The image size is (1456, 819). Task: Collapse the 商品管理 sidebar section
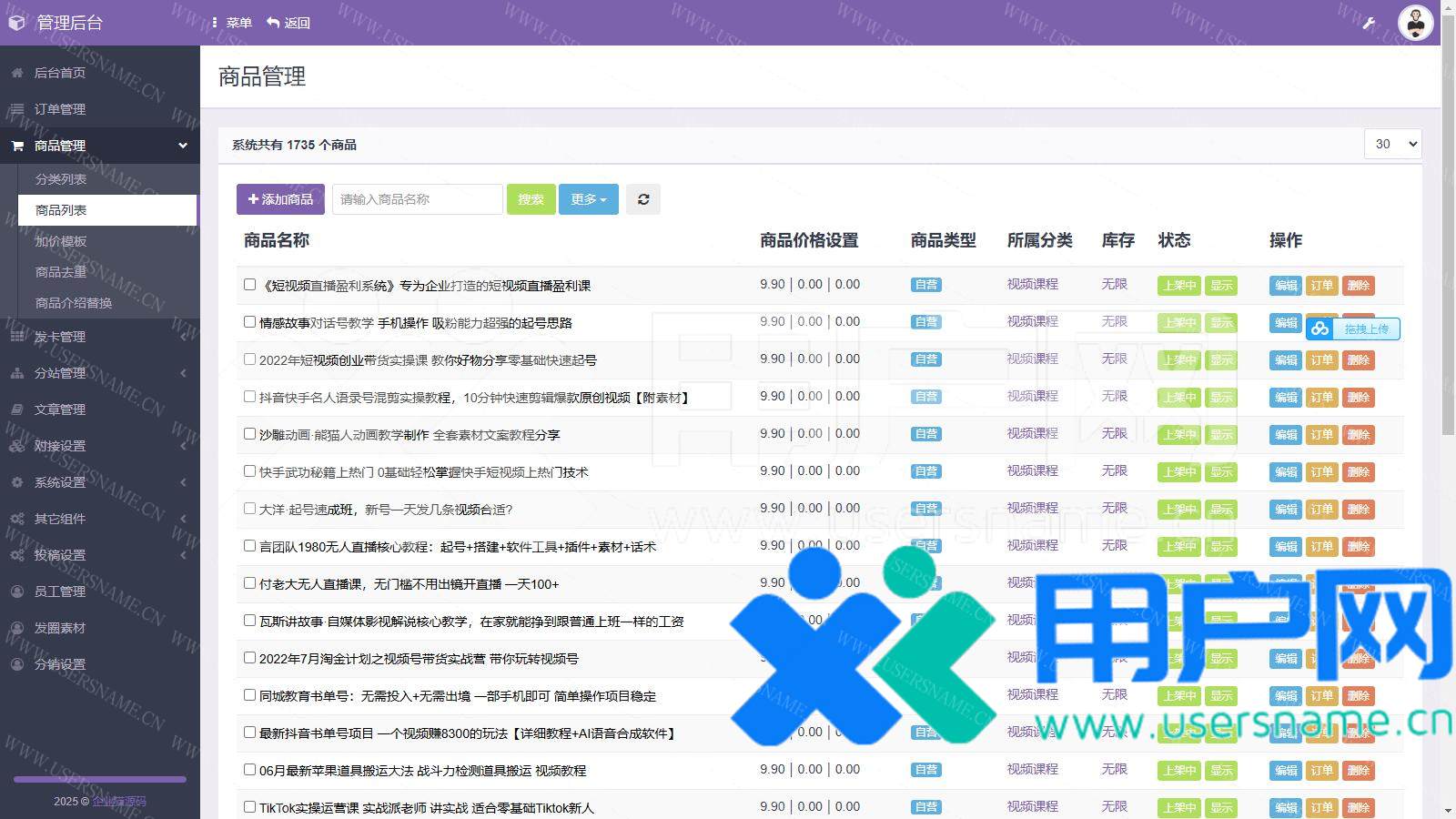coord(182,146)
